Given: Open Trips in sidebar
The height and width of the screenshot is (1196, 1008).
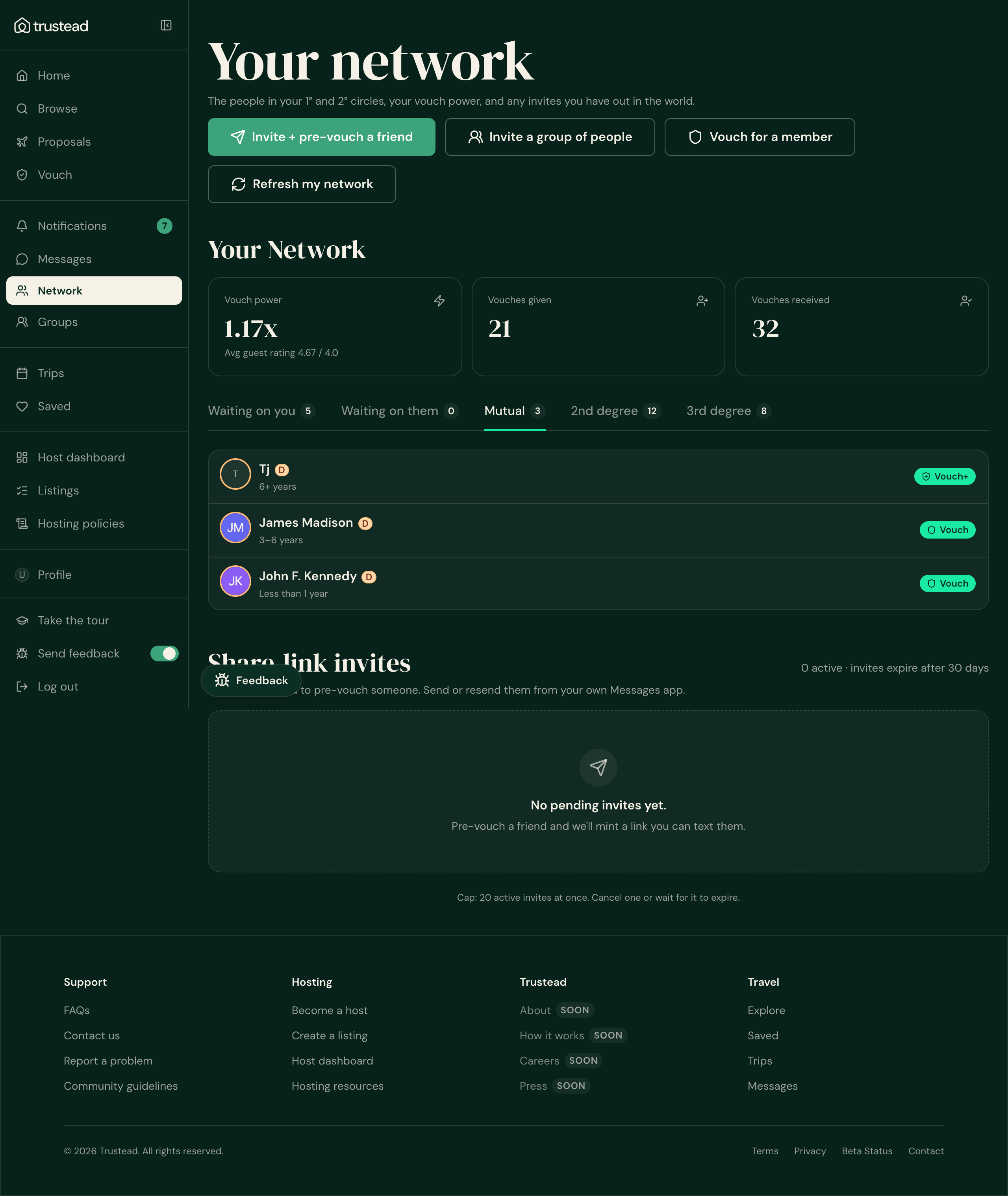Looking at the screenshot, I should (x=94, y=373).
